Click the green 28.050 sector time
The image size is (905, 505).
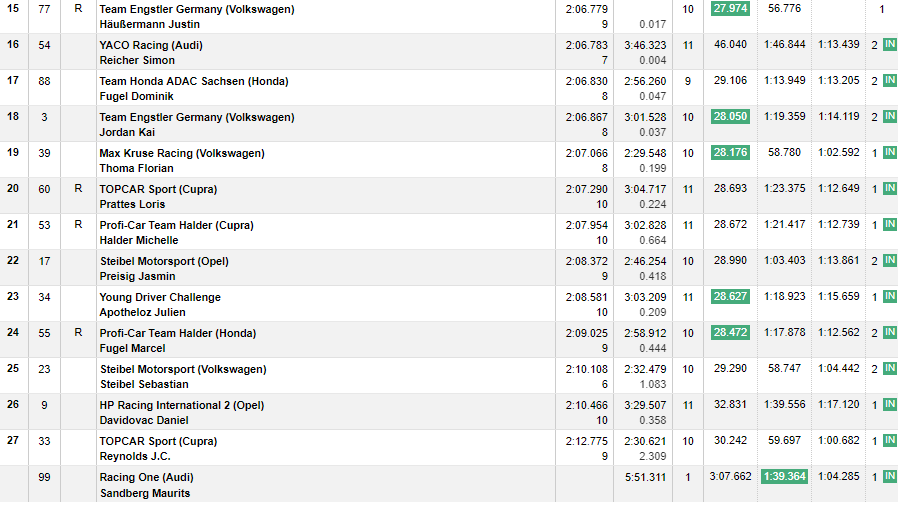pos(730,117)
